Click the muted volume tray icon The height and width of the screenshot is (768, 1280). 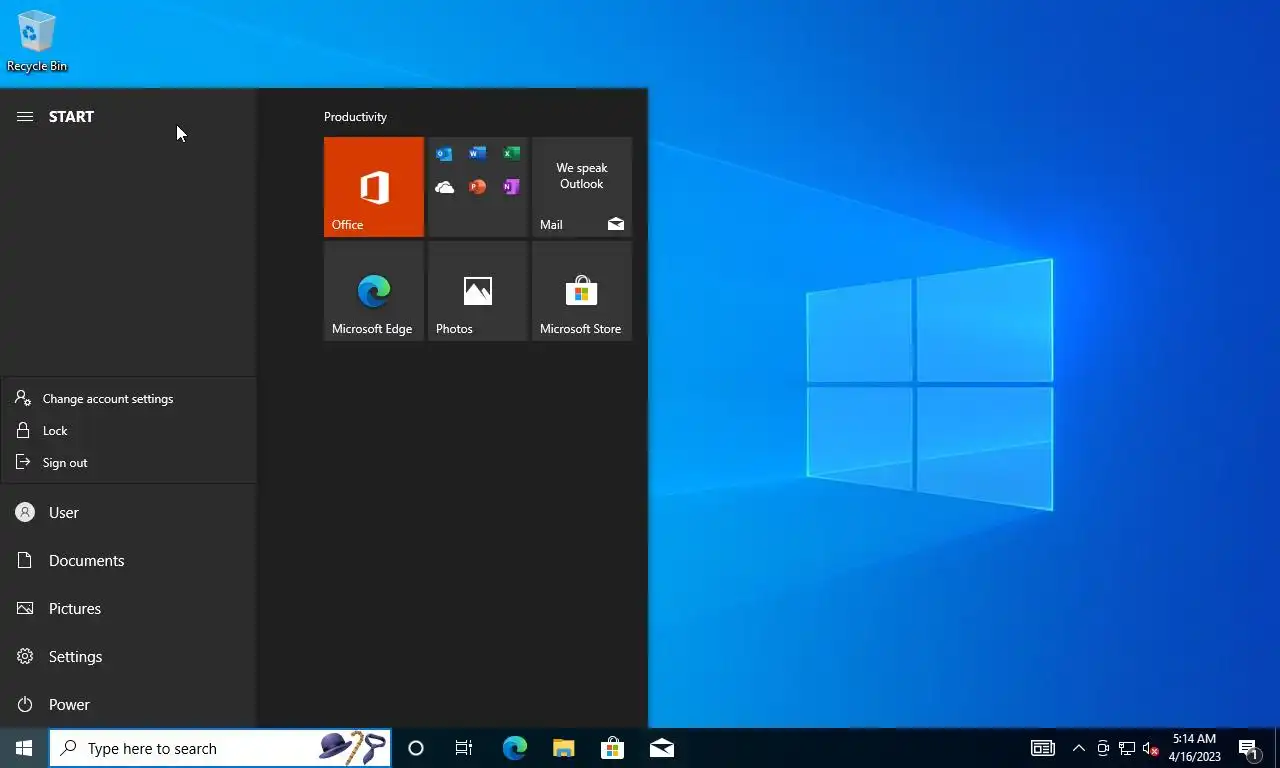tap(1151, 748)
